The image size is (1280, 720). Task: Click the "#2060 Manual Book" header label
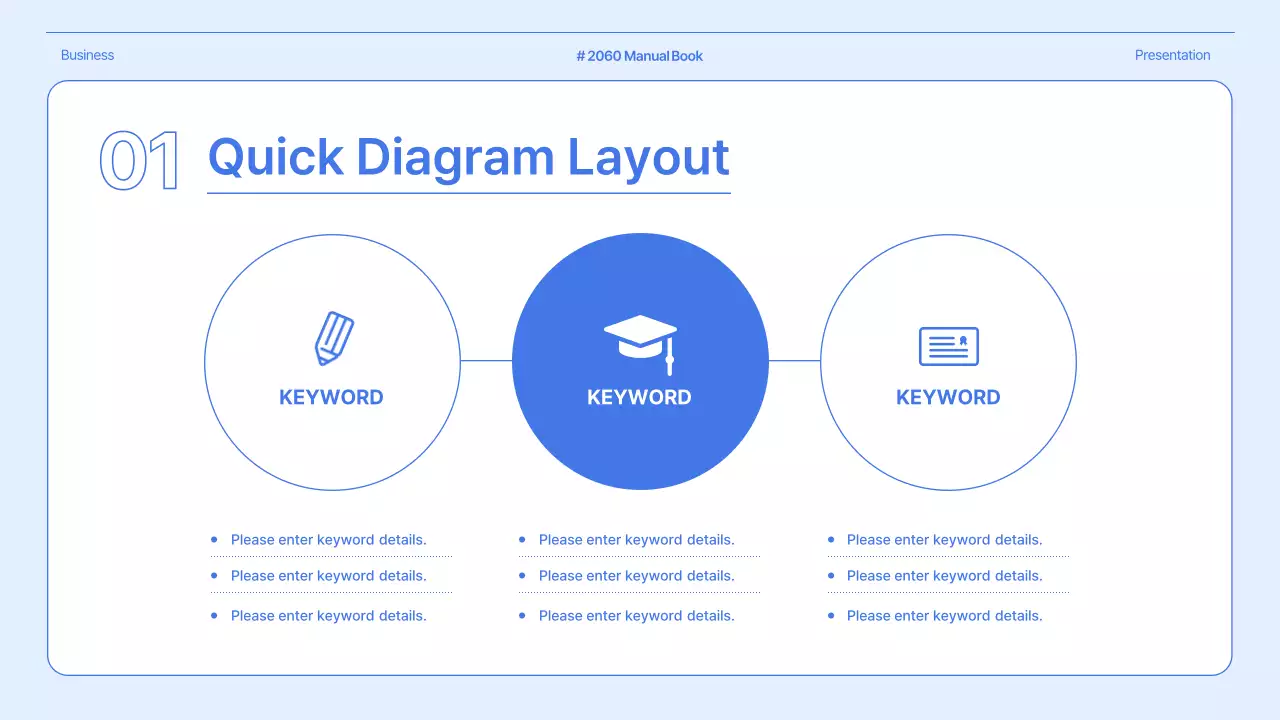click(640, 56)
